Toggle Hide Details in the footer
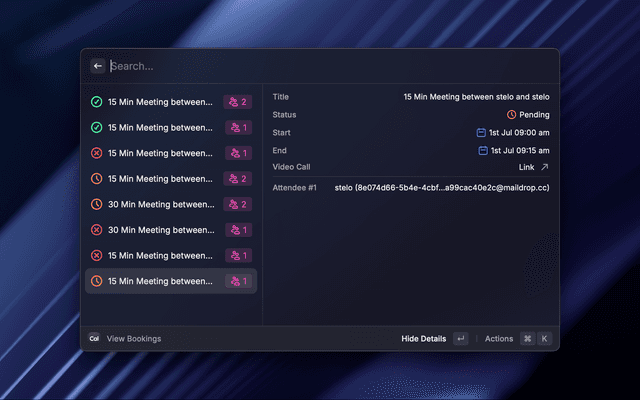Screen dimensions: 640x400 424,339
